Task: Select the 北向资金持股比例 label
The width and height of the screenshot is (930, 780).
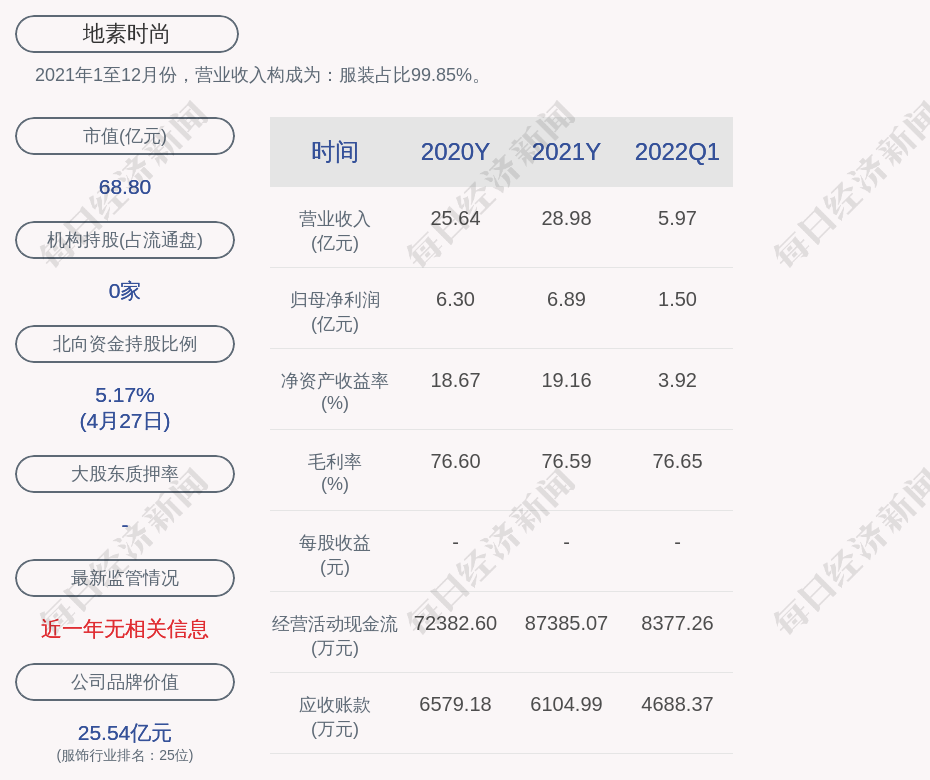Action: (125, 344)
